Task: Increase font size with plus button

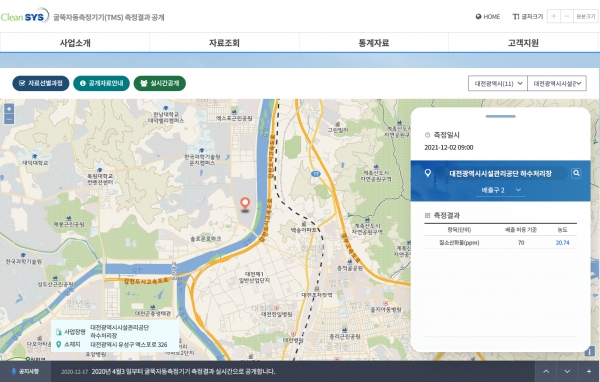Action: 553,16
